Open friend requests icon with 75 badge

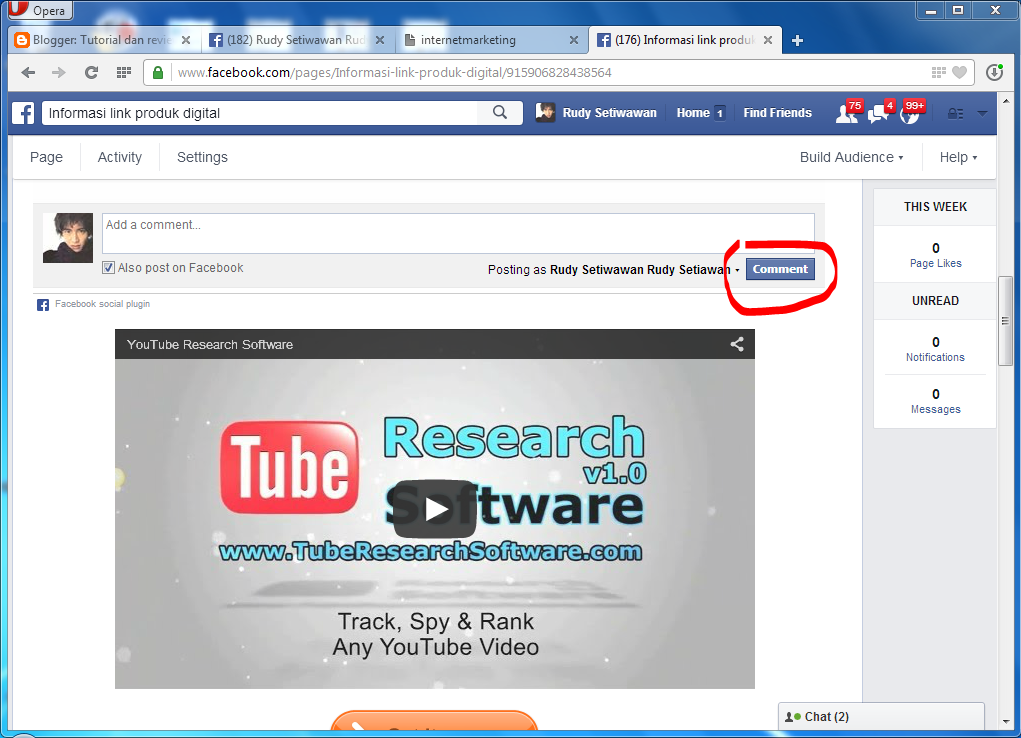pyautogui.click(x=846, y=113)
